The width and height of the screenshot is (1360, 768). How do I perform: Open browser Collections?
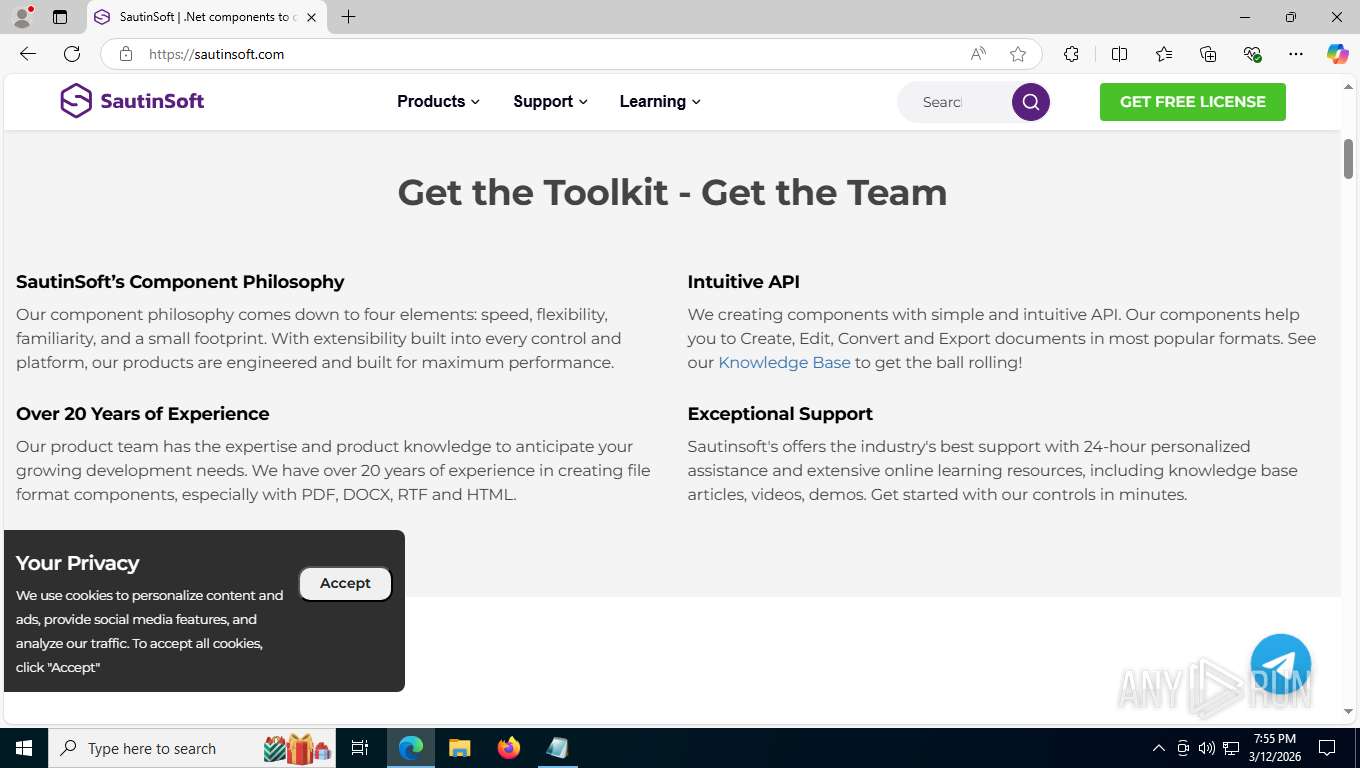point(1208,54)
